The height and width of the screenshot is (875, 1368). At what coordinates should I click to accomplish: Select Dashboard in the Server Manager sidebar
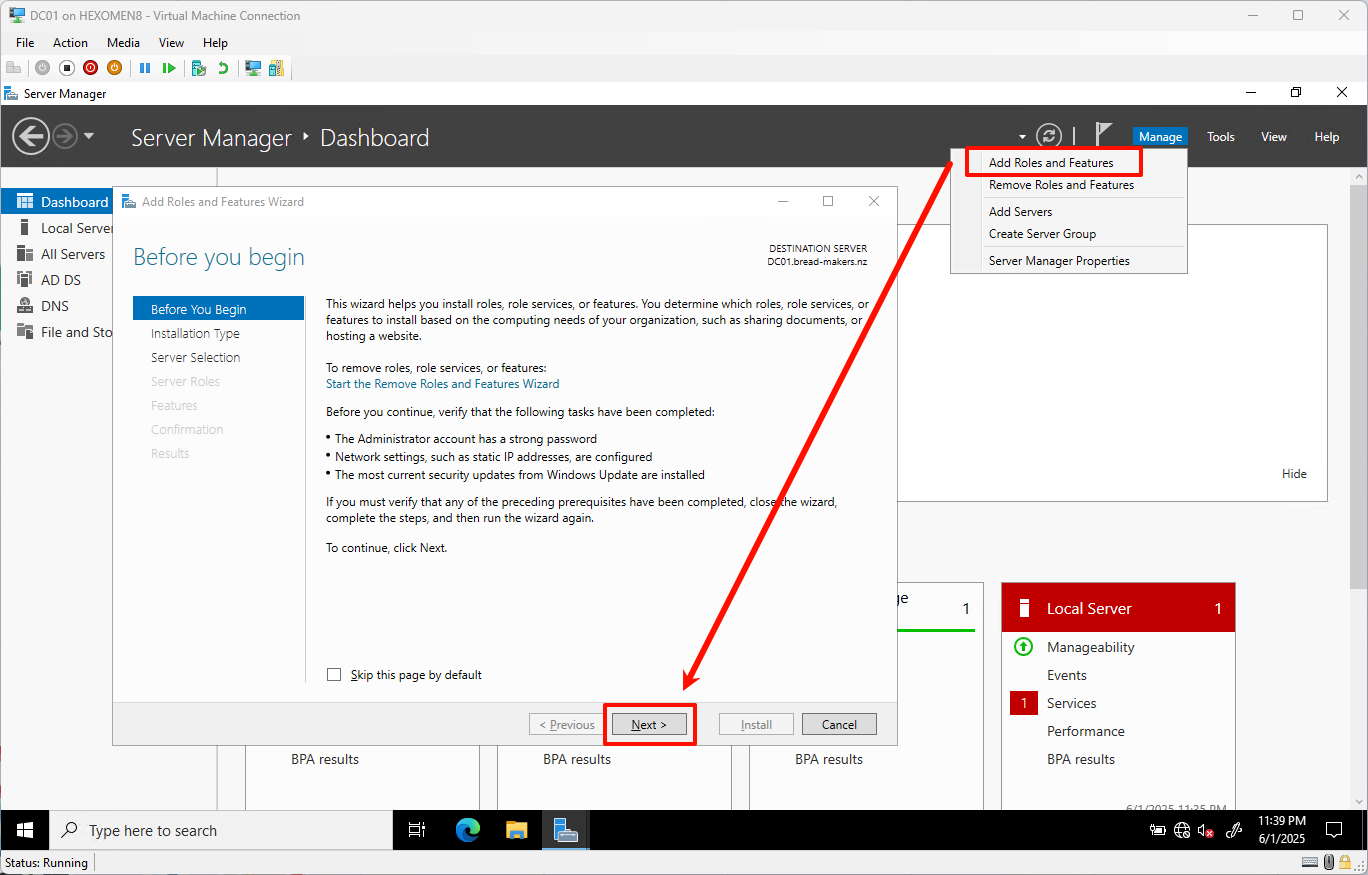pos(58,202)
